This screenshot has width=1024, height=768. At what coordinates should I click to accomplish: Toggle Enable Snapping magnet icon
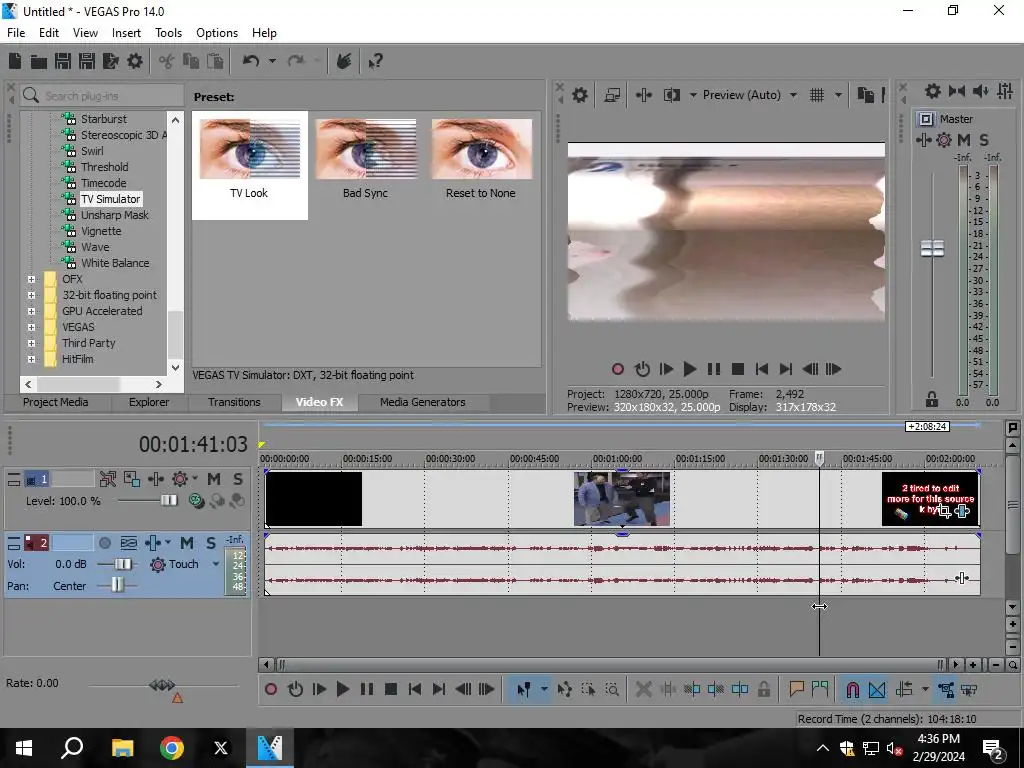pyautogui.click(x=852, y=689)
